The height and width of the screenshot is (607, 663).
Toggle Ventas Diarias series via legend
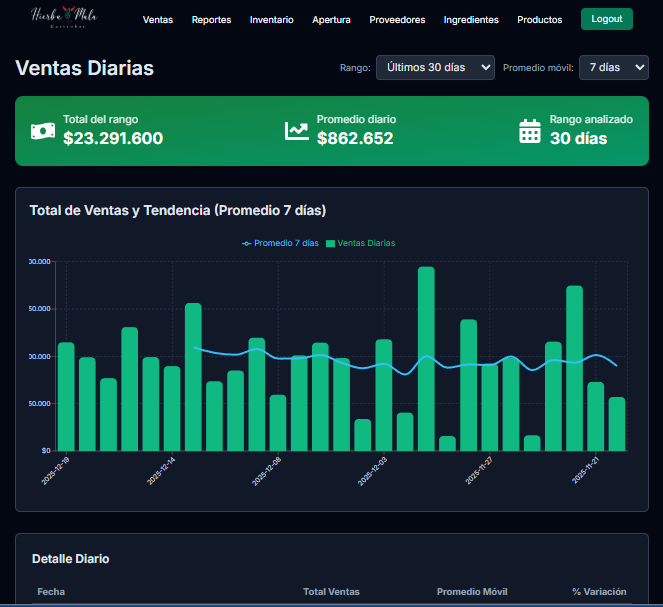(361, 243)
